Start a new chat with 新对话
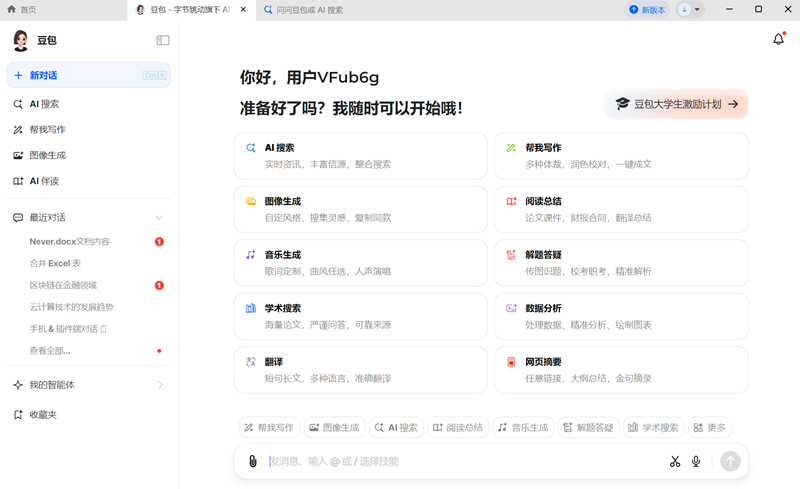This screenshot has height=489, width=800. click(x=88, y=75)
